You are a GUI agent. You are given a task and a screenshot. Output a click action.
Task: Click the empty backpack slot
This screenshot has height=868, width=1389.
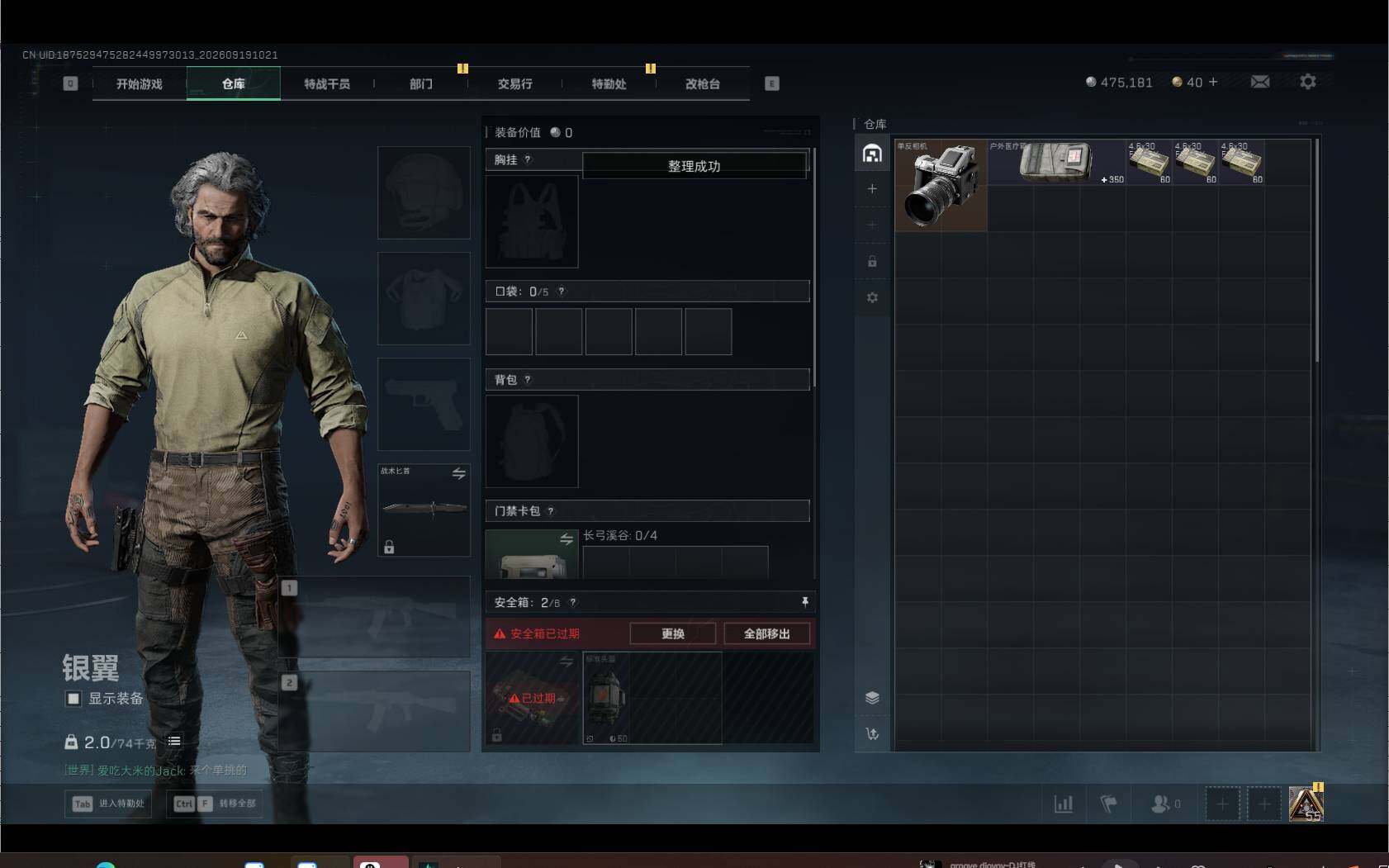[532, 441]
